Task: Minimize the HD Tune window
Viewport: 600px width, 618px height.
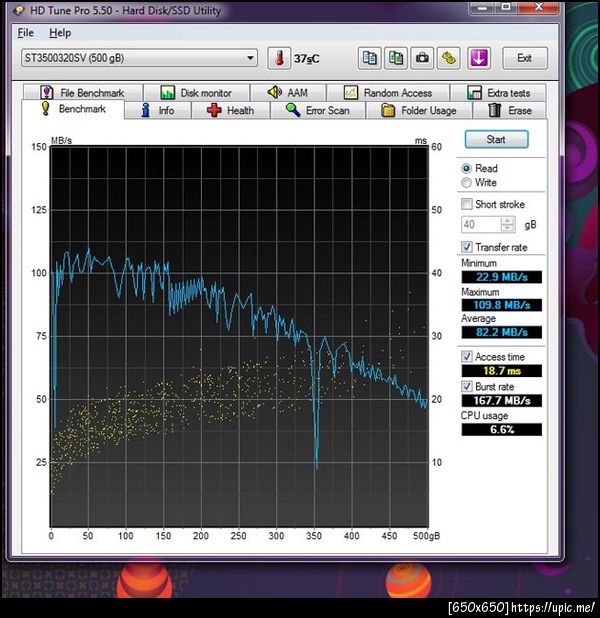Action: click(x=484, y=8)
